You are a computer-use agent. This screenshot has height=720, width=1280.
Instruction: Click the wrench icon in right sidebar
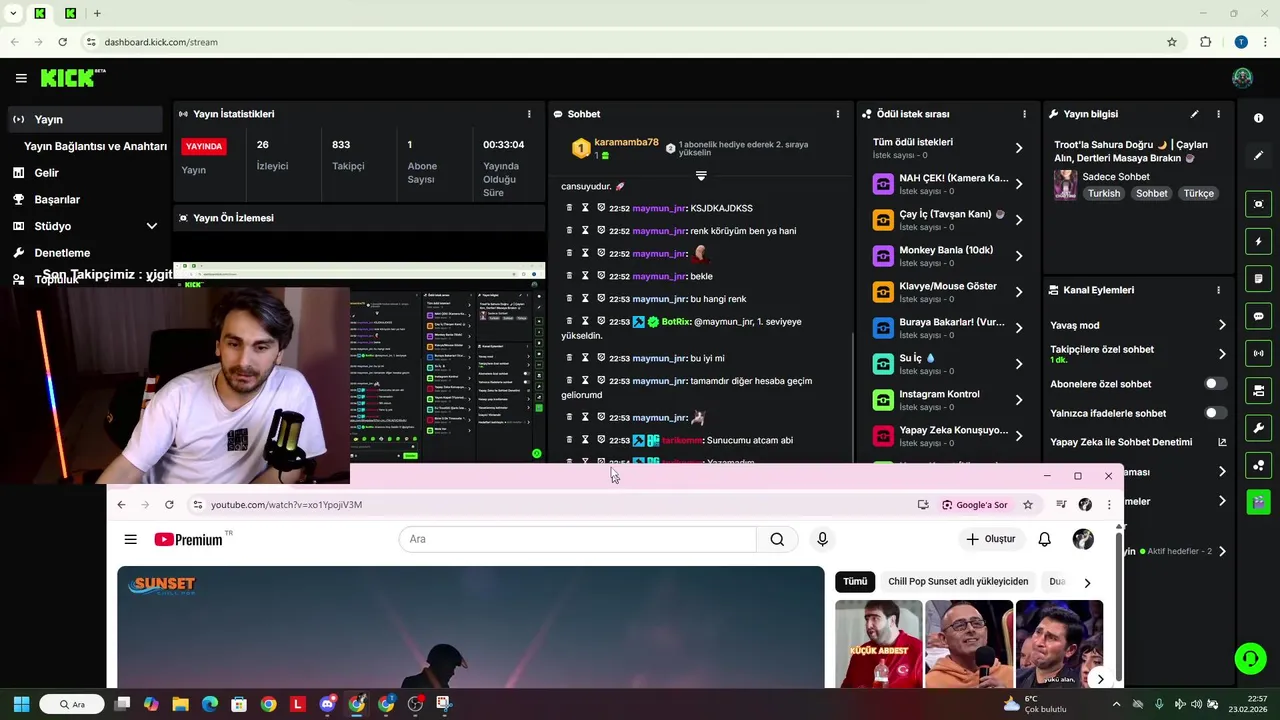(1258, 428)
